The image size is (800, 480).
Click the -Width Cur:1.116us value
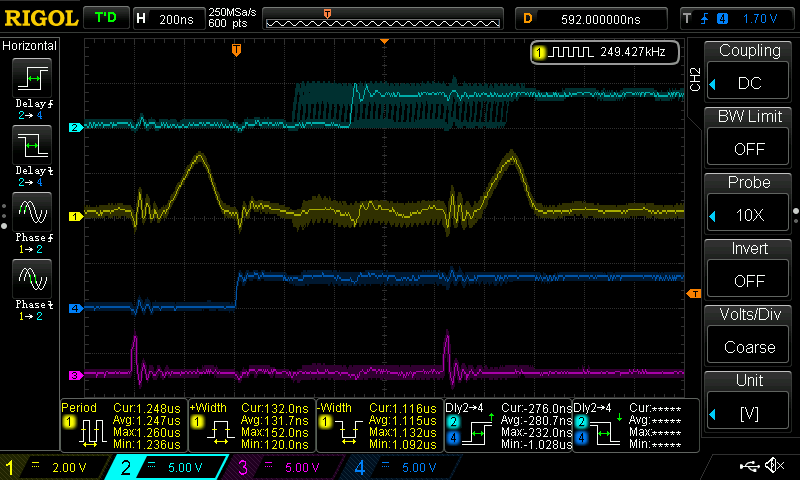tap(403, 409)
